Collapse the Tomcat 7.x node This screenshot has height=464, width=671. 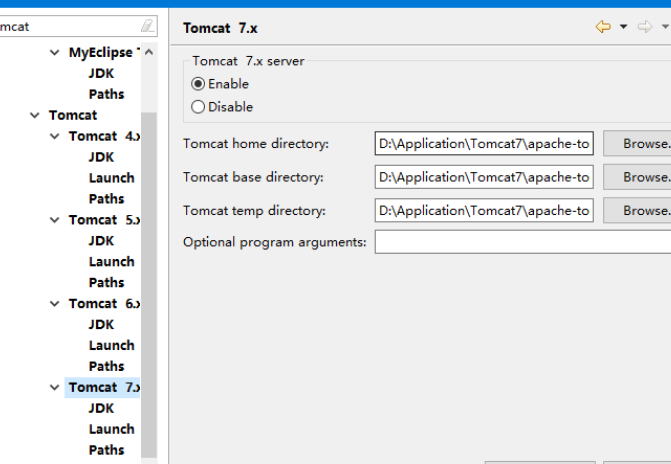pos(54,387)
